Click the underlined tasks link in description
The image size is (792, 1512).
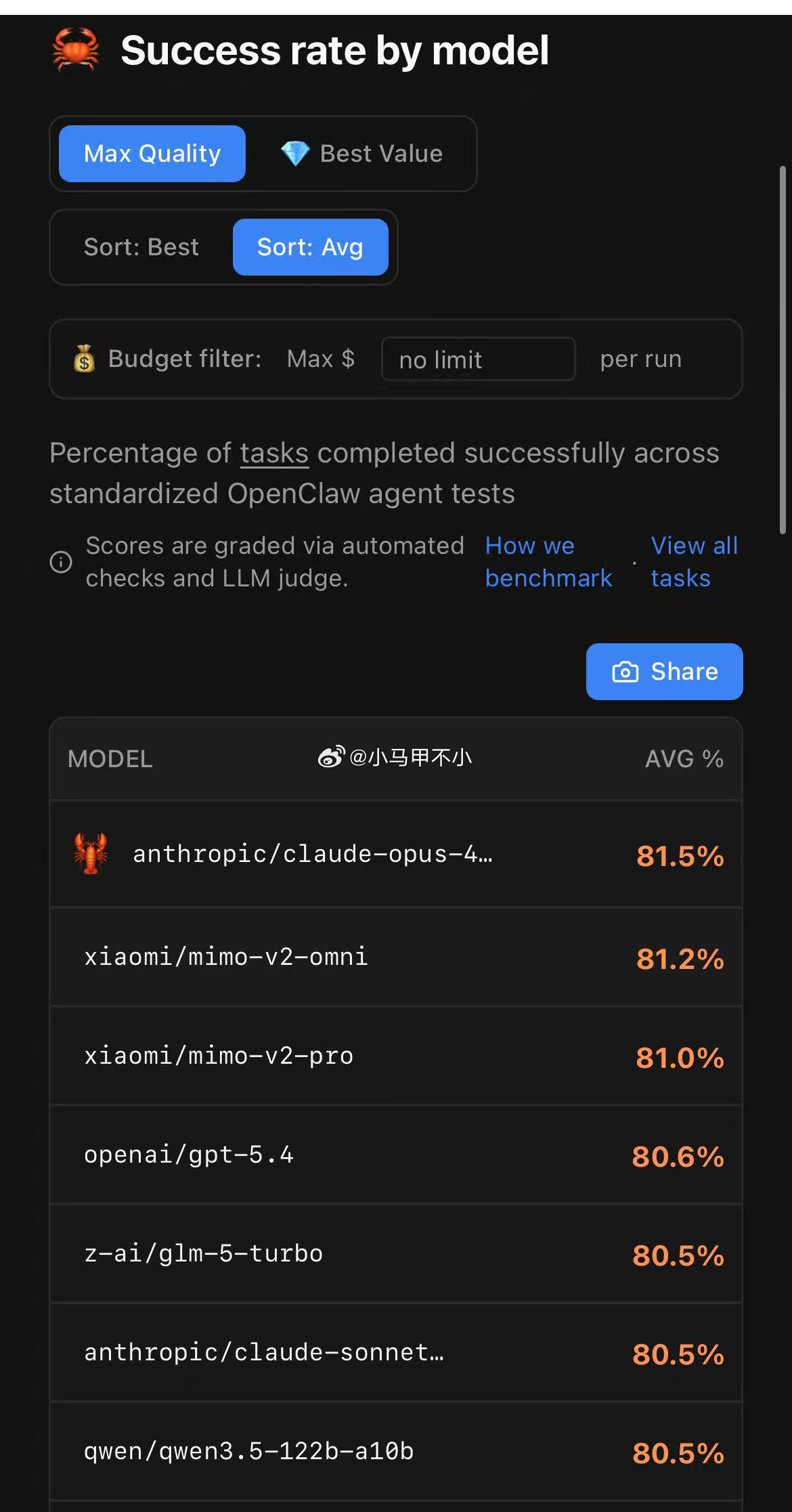[273, 452]
